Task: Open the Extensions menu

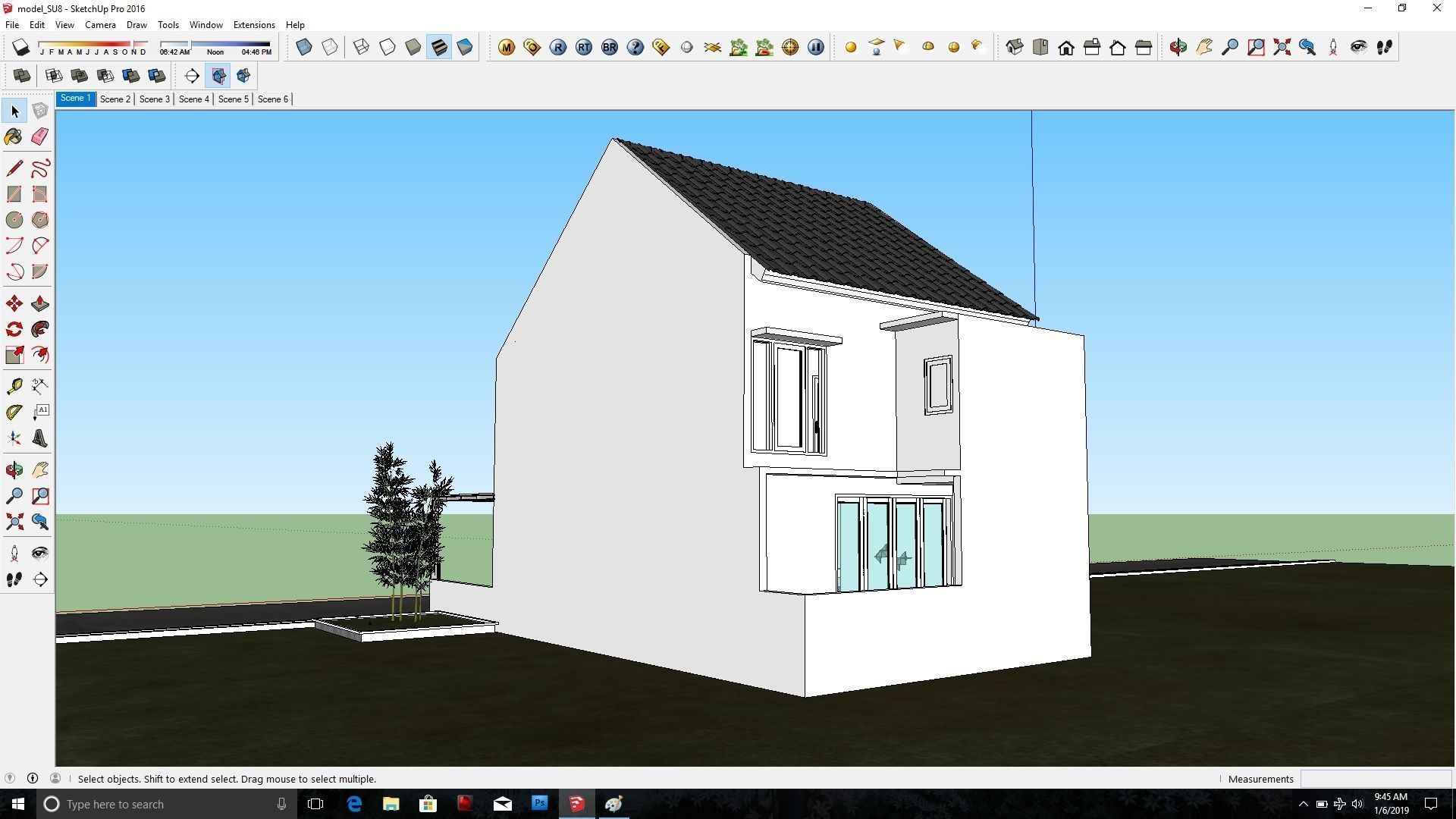Action: click(x=254, y=24)
